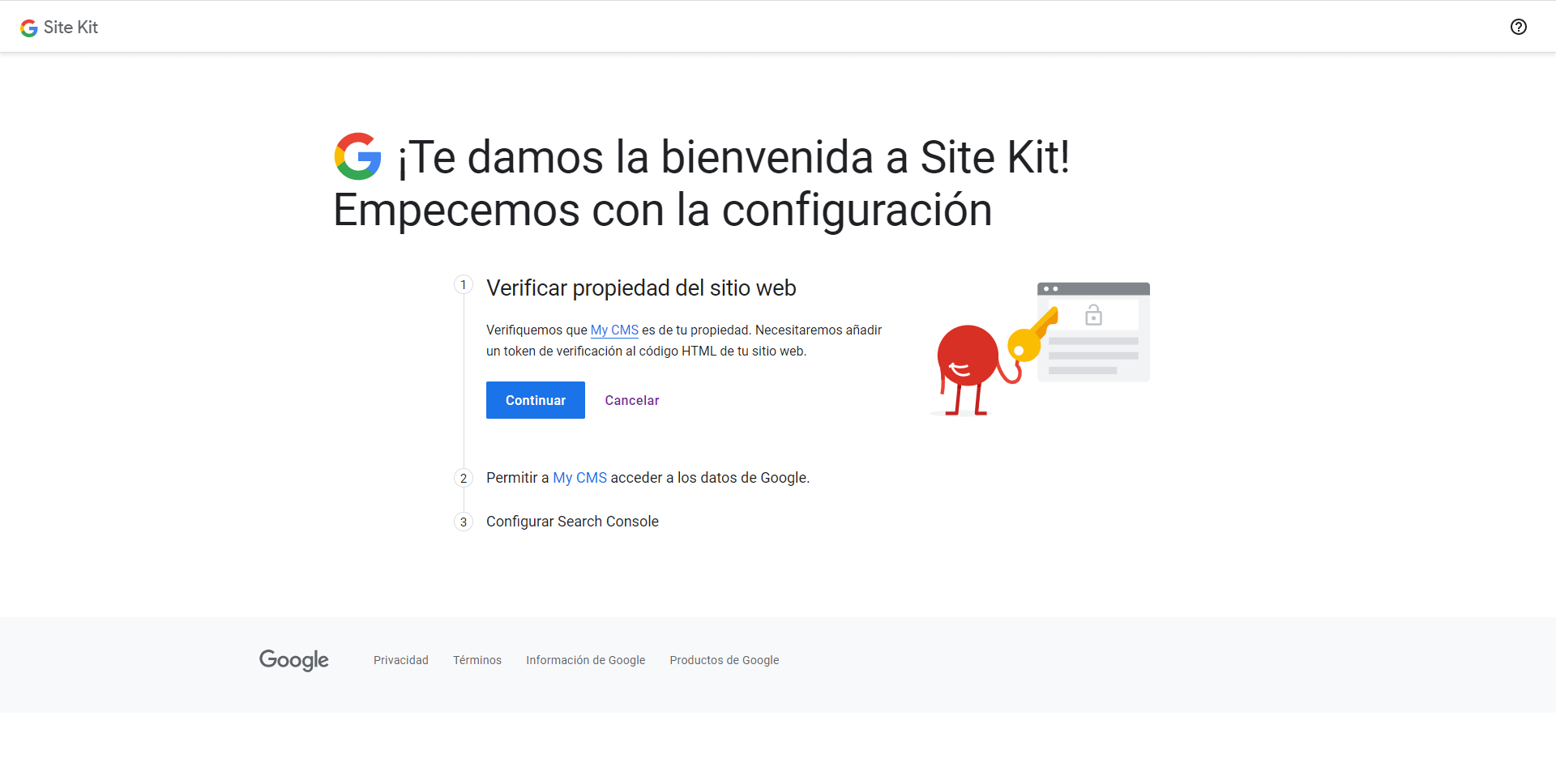Click the 'Configurar Search Console' step text
The image size is (1556, 784).
(572, 522)
